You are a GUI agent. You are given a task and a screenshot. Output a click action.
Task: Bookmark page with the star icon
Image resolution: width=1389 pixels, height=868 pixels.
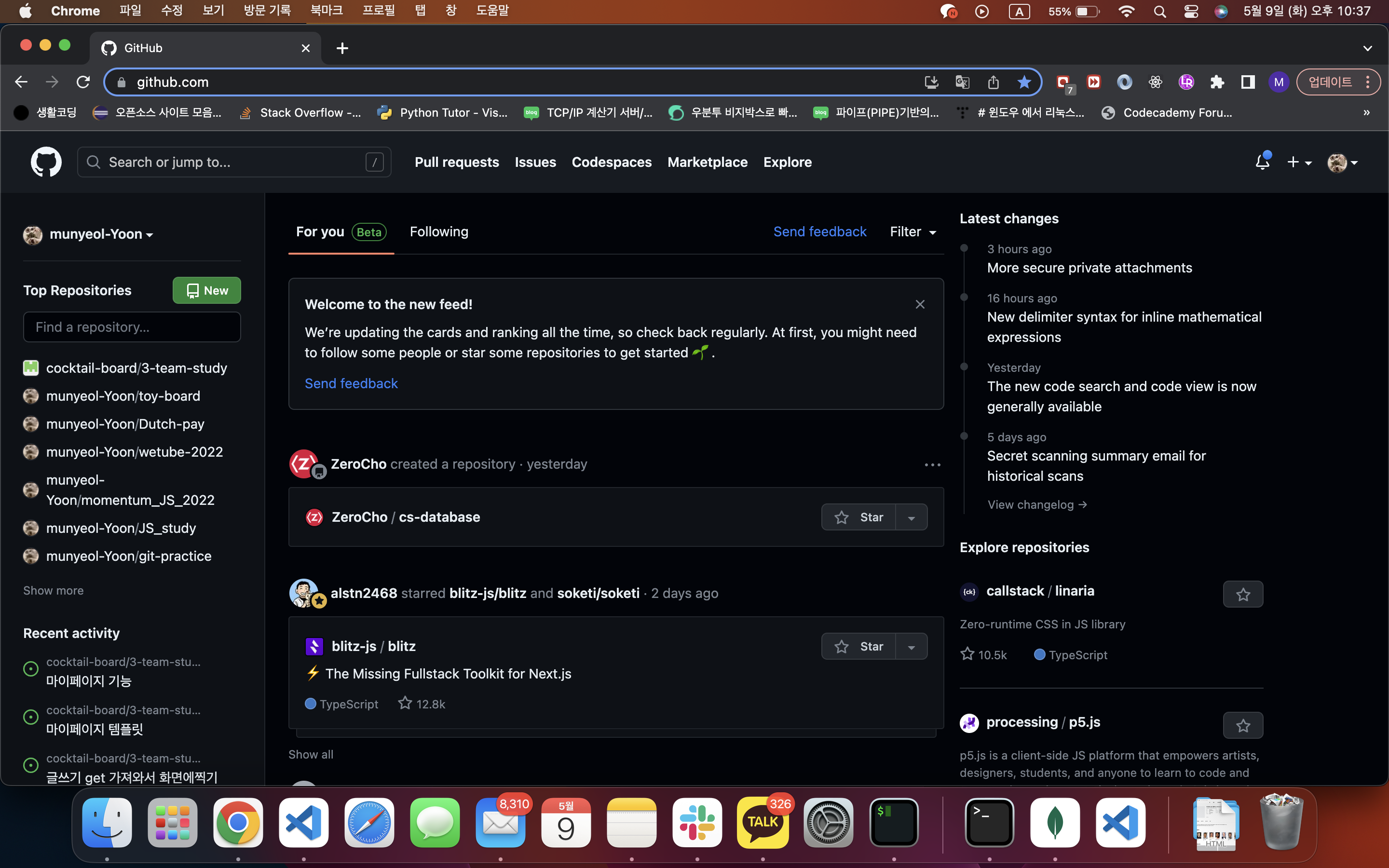(x=1024, y=82)
